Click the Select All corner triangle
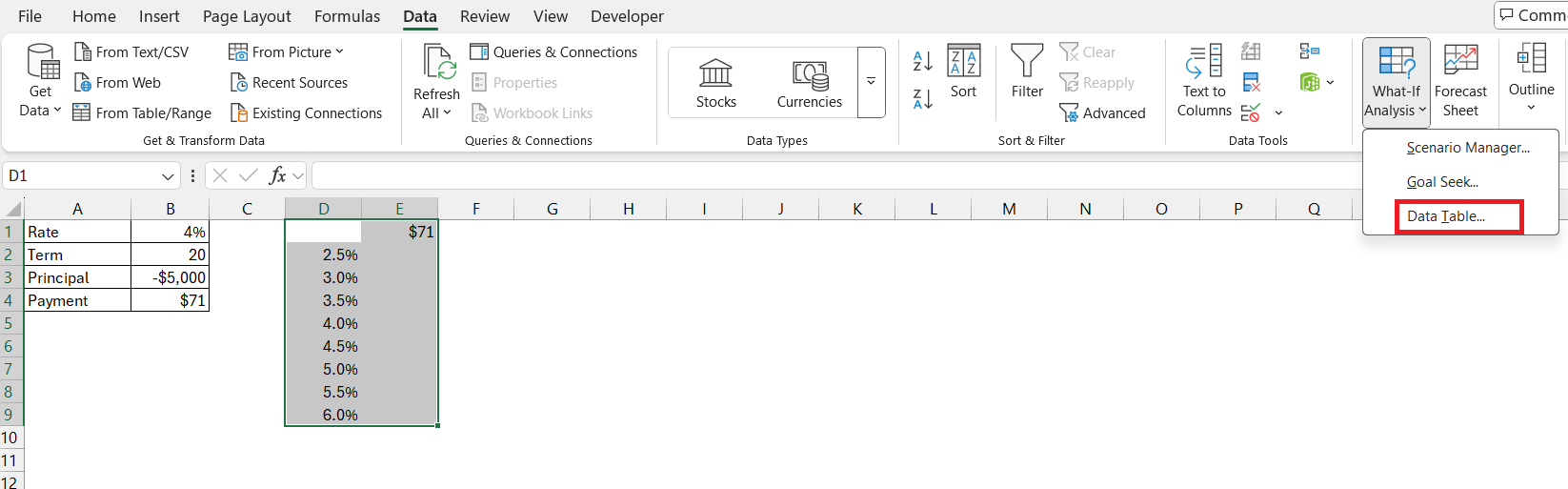1568x489 pixels. (13, 209)
